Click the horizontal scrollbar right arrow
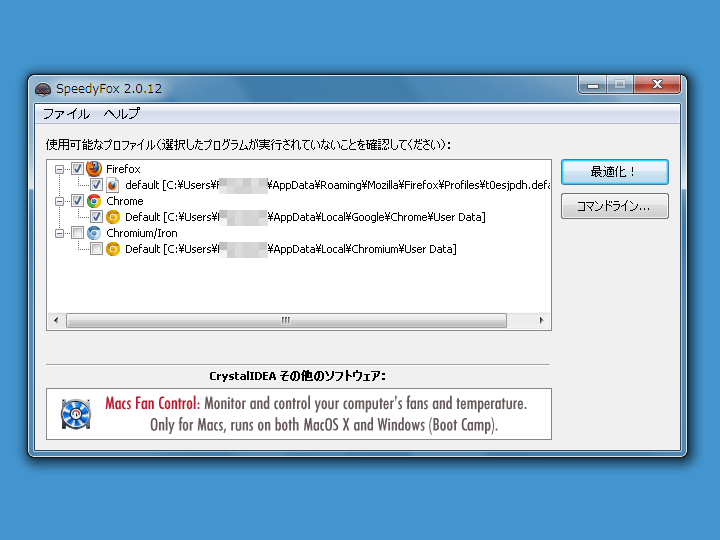 542,320
